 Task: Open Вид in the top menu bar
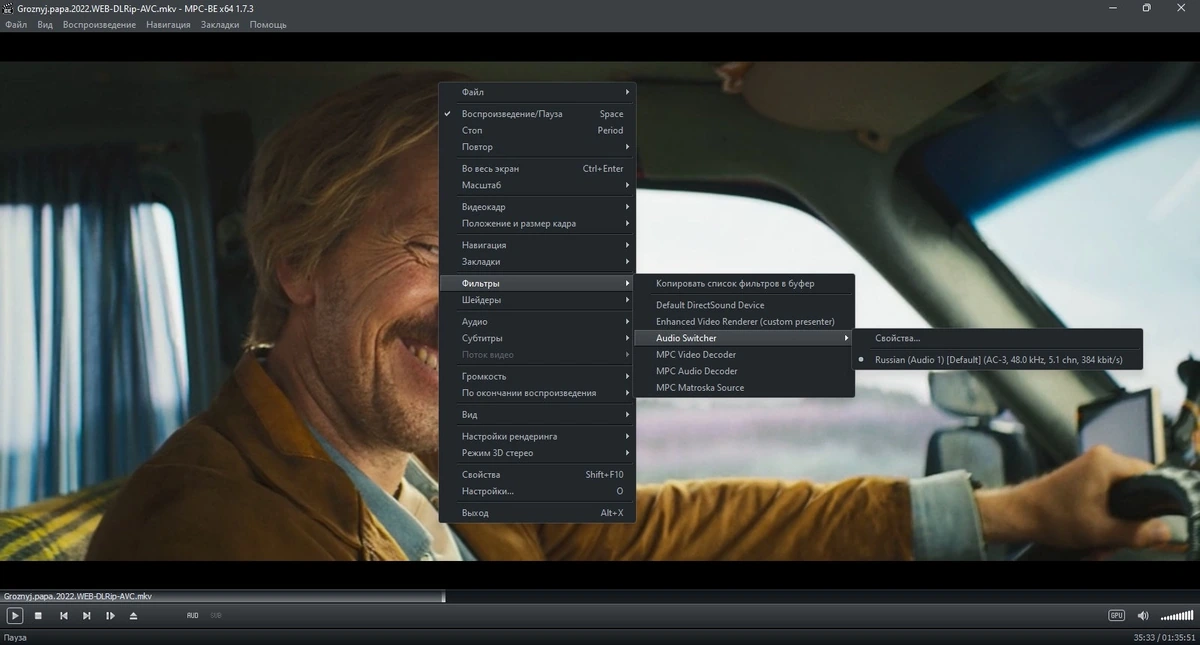tap(45, 24)
